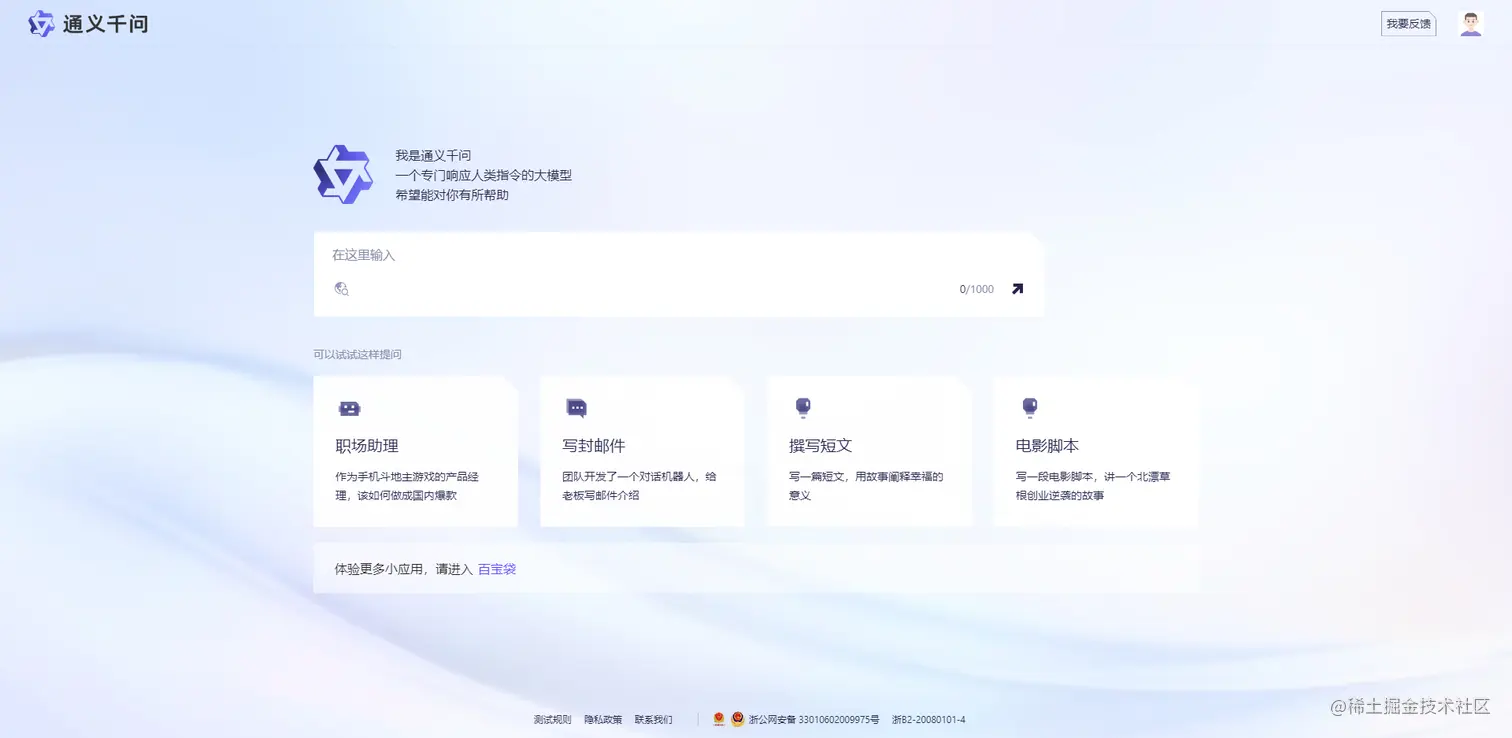1512x738 pixels.
Task: Click the 可以试试这样提问 hint label
Action: (x=358, y=354)
